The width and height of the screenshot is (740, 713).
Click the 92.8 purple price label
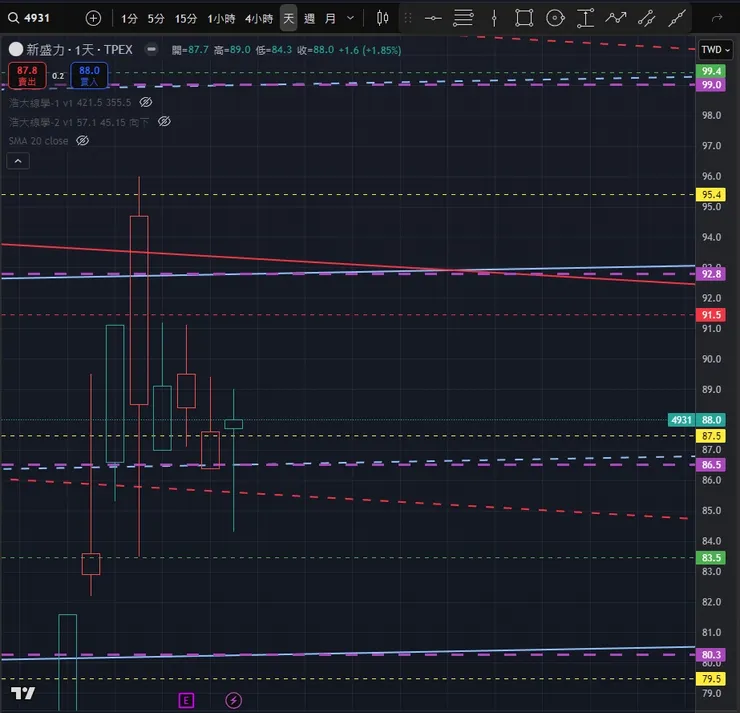[711, 274]
